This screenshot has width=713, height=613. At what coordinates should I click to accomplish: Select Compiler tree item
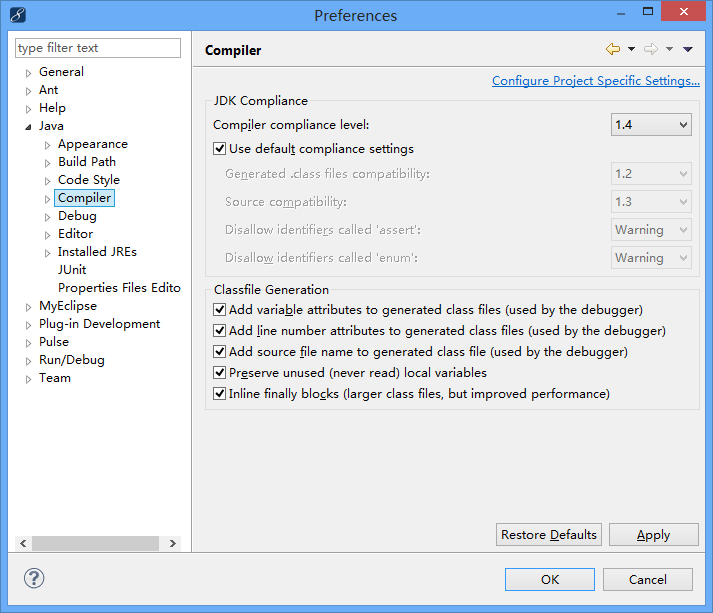85,198
